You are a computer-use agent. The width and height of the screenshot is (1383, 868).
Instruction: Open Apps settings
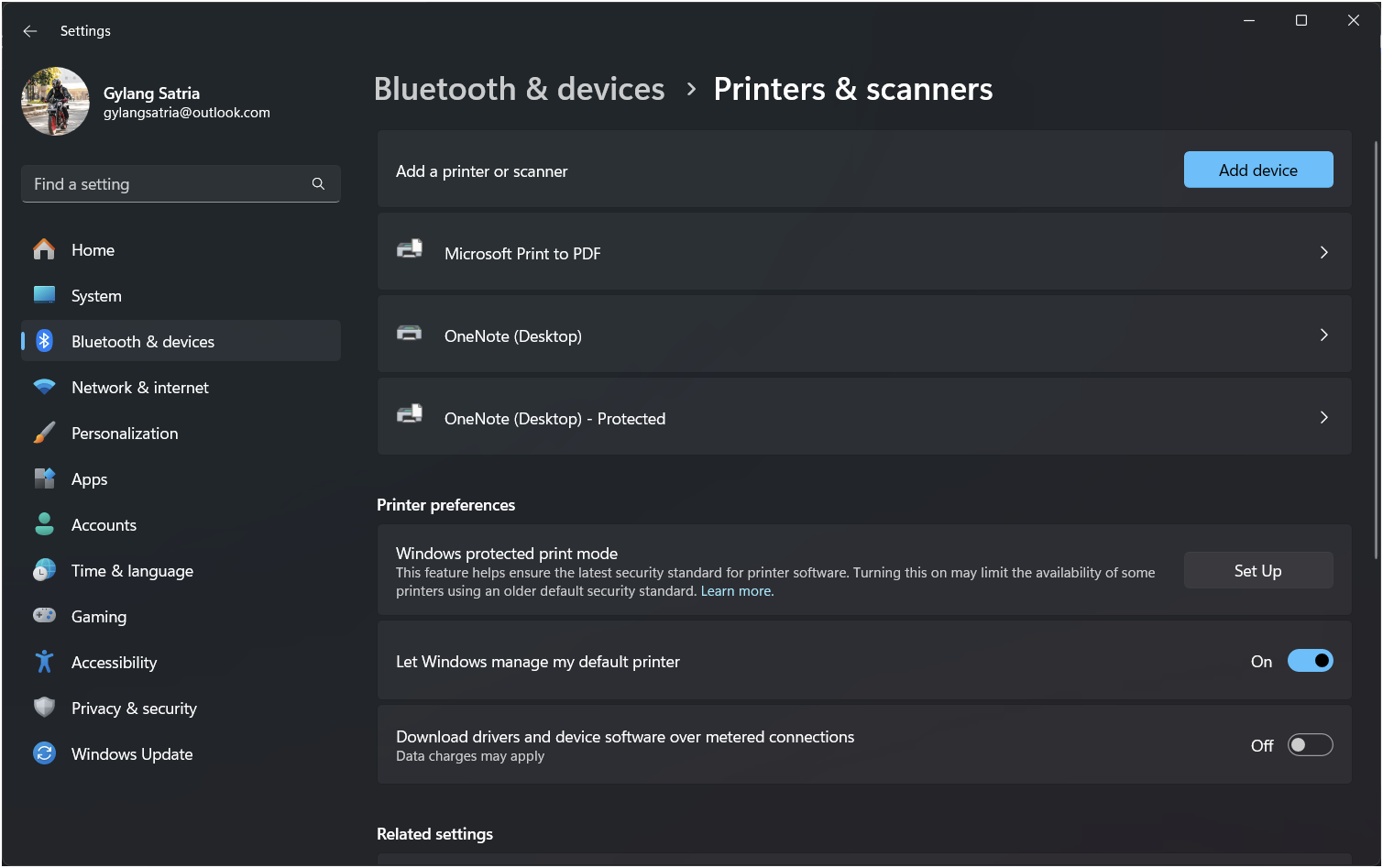coord(181,478)
